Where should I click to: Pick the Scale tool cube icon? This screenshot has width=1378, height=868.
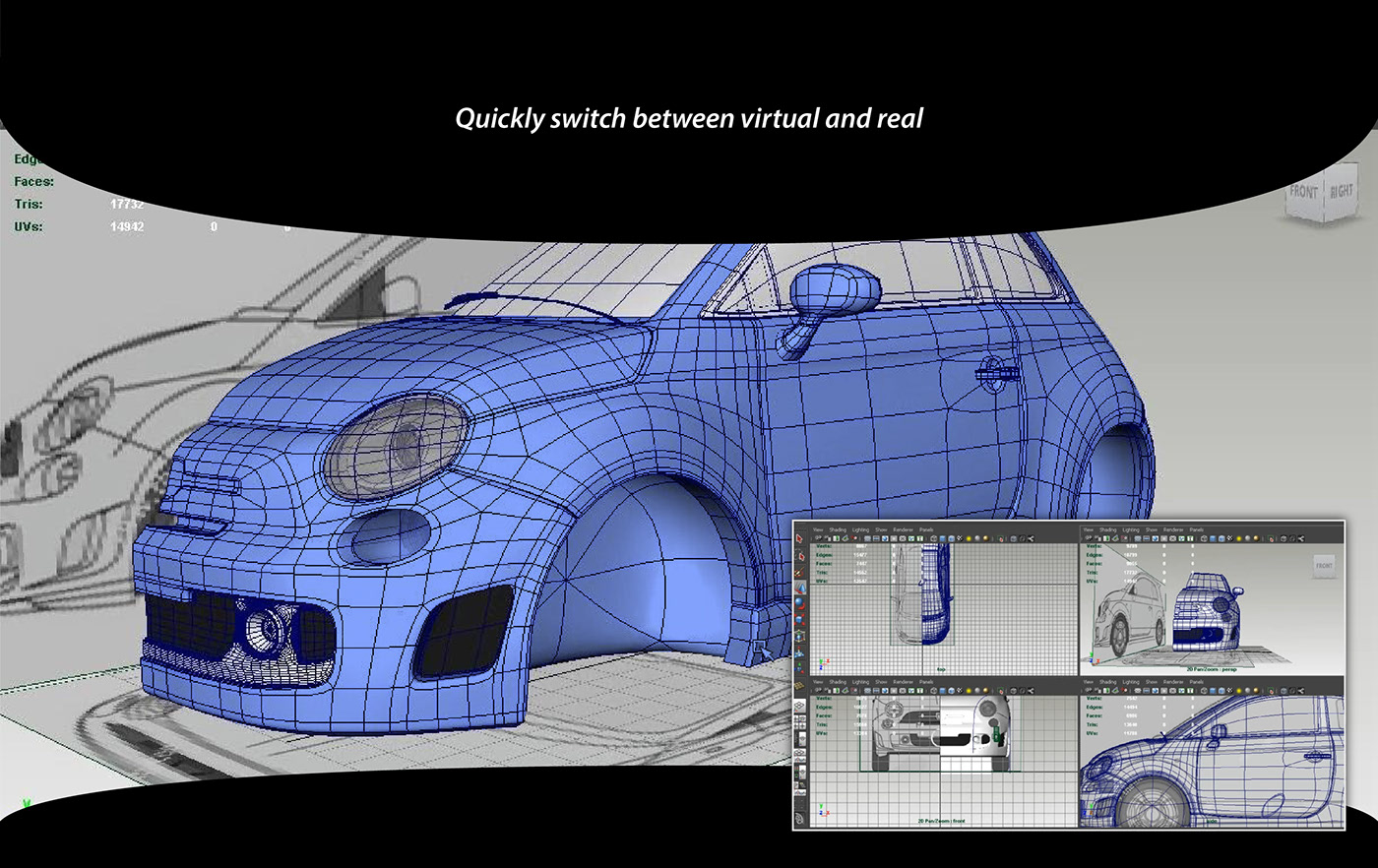pos(799,620)
